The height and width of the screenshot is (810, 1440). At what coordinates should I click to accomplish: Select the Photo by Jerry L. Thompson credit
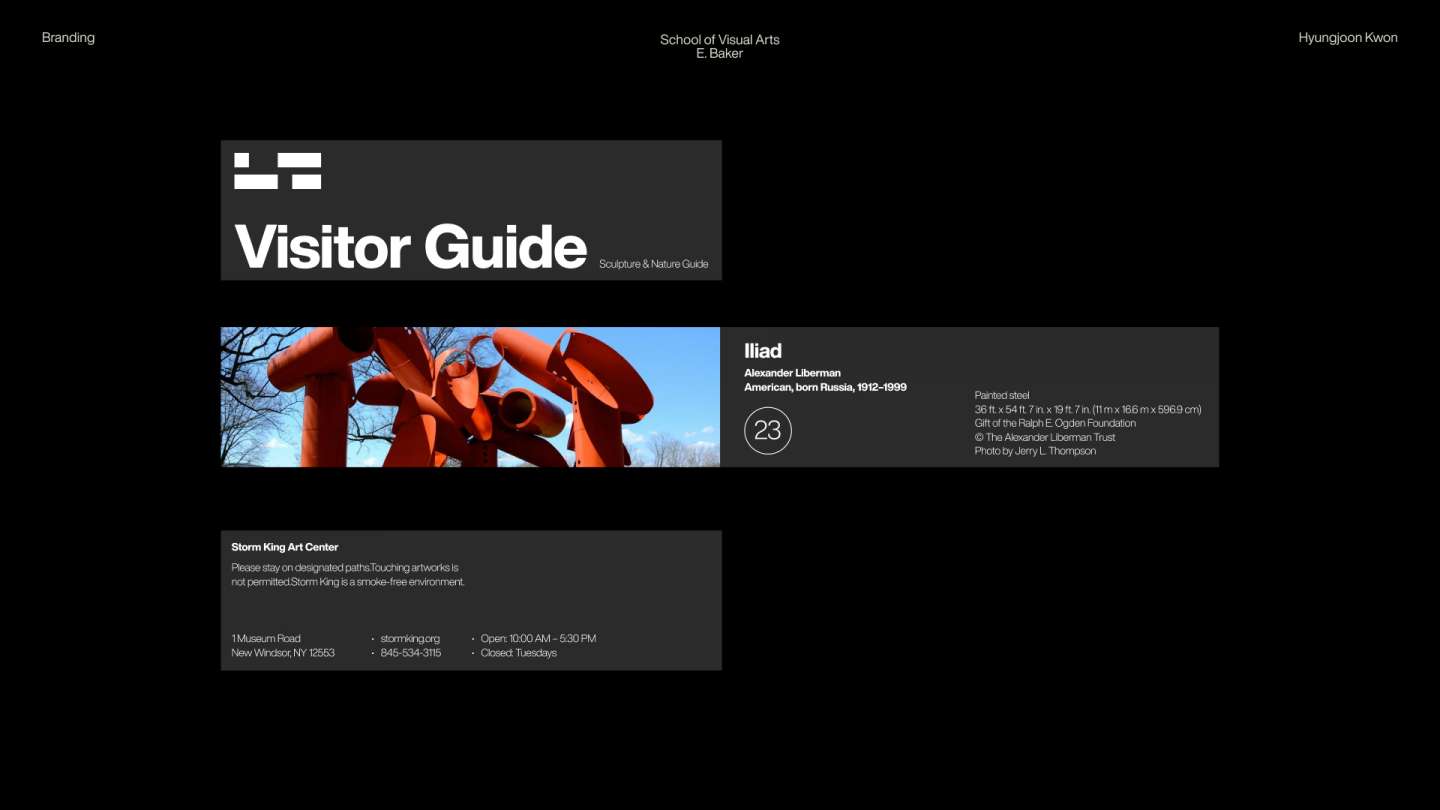(x=1035, y=451)
